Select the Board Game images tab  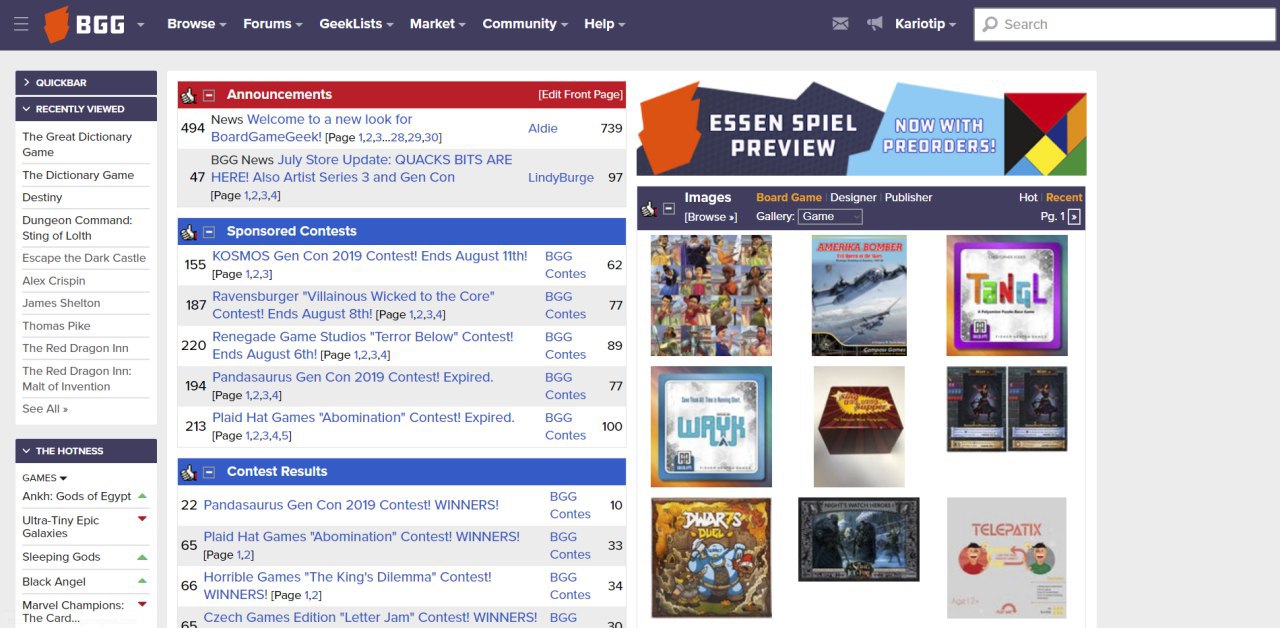point(789,198)
